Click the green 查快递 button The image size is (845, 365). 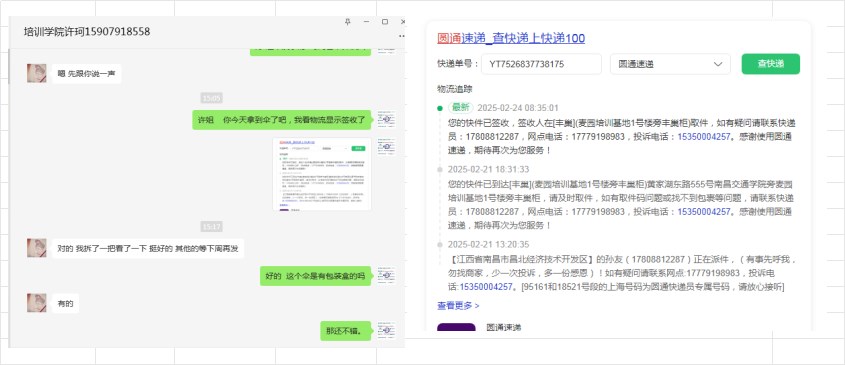click(x=771, y=64)
